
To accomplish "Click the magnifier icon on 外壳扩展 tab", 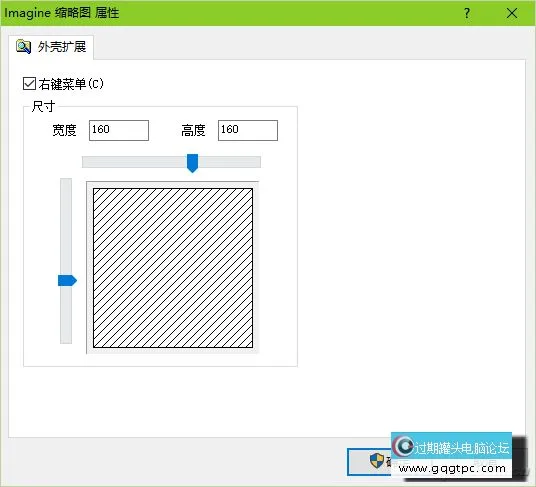I will click(x=23, y=46).
